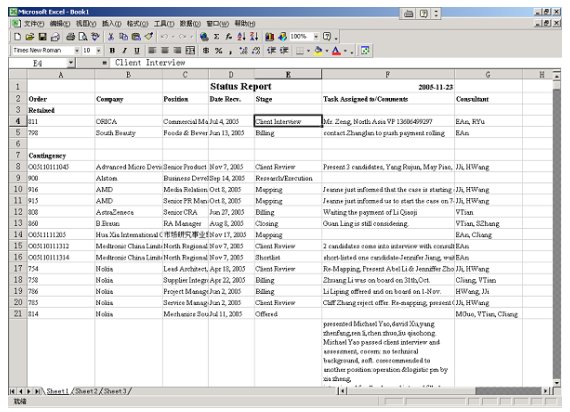Screen dimensions: 570x412
Task: Select the Status Report title cell
Action: 241,87
